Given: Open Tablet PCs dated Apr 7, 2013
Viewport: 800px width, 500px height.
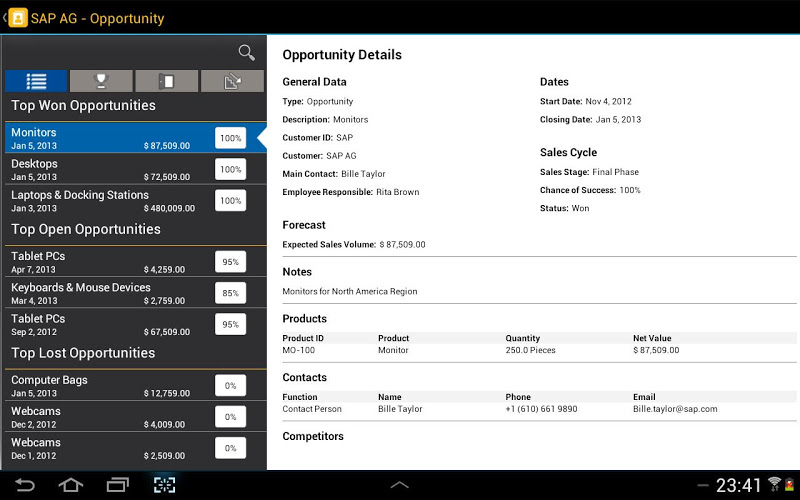Looking at the screenshot, I should (x=135, y=262).
